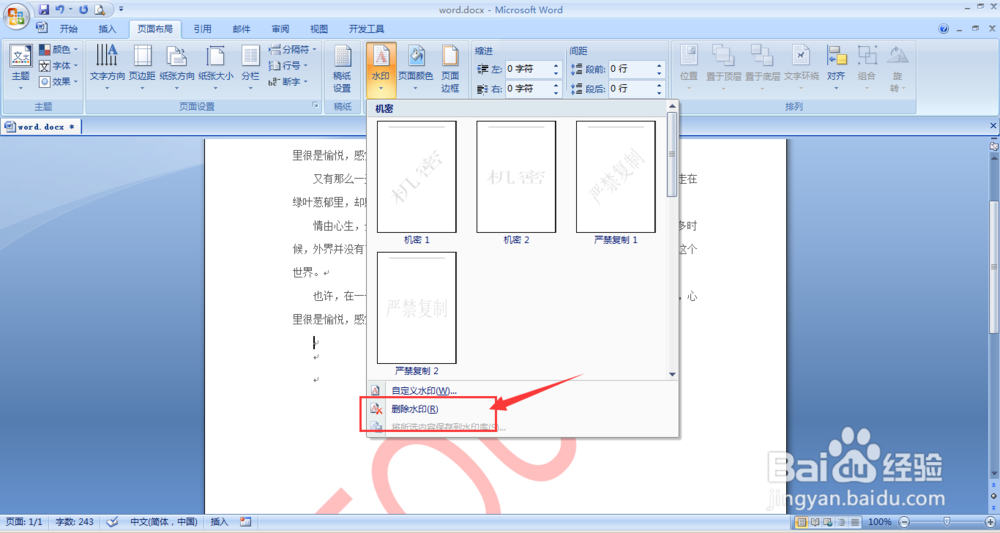Click the 字数: 243 word count
The image size is (1000, 533).
(75, 522)
